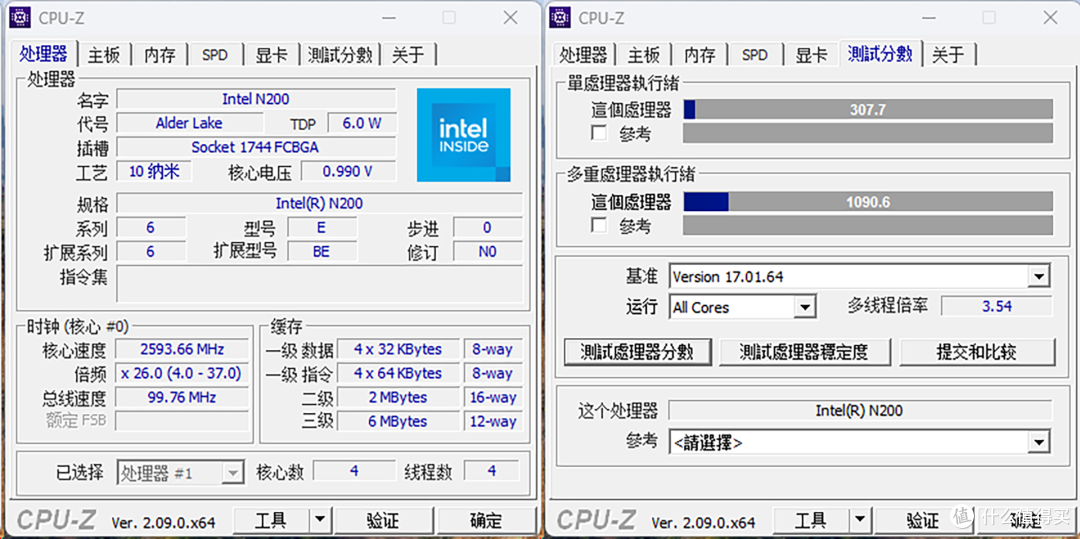The width and height of the screenshot is (1080, 539).
Task: Click the 多线程倍率 value 3.54
Action: coord(997,306)
